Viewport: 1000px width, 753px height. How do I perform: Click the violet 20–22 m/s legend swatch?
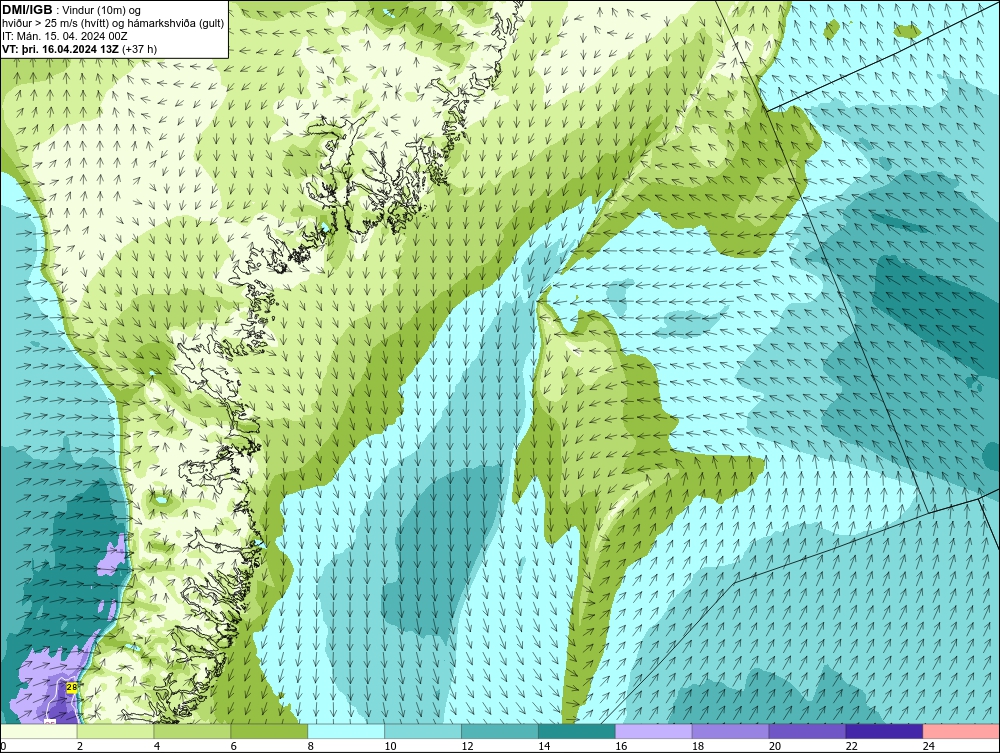(x=807, y=731)
